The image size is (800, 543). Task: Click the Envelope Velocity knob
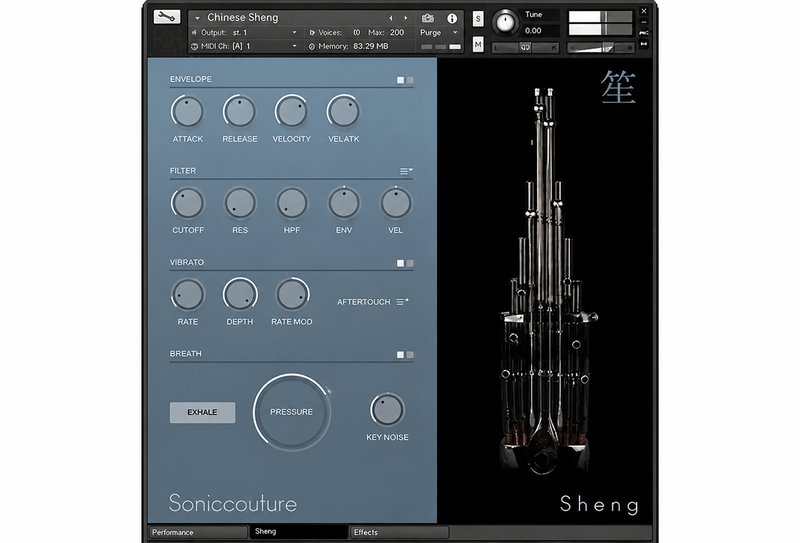[x=291, y=111]
